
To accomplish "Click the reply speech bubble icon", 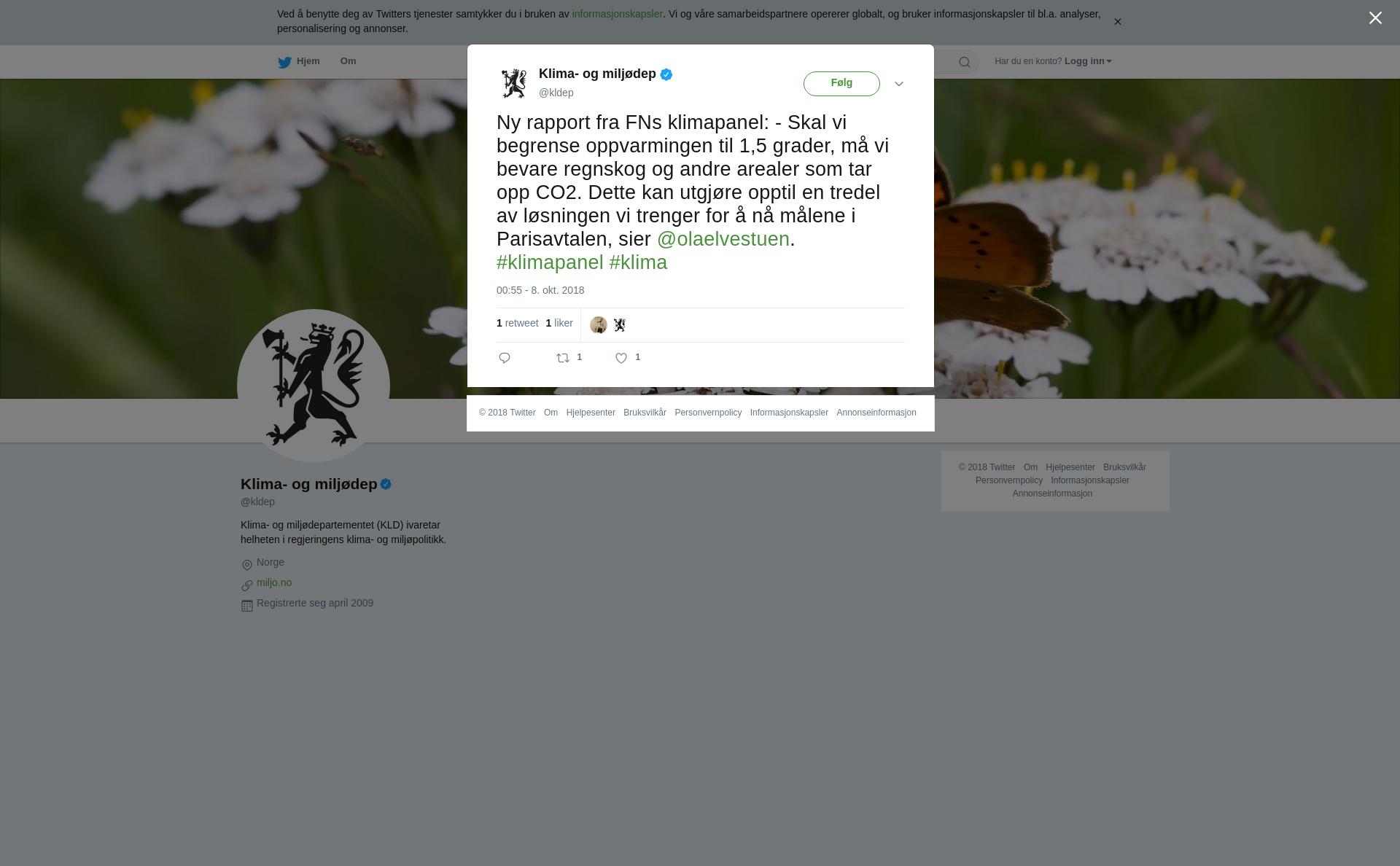I will [x=505, y=358].
